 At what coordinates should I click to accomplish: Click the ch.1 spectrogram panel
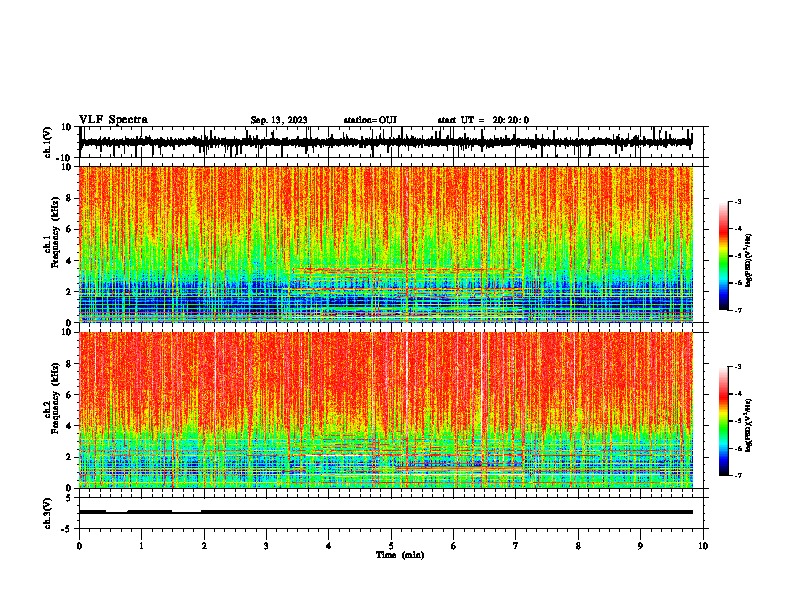(386, 244)
